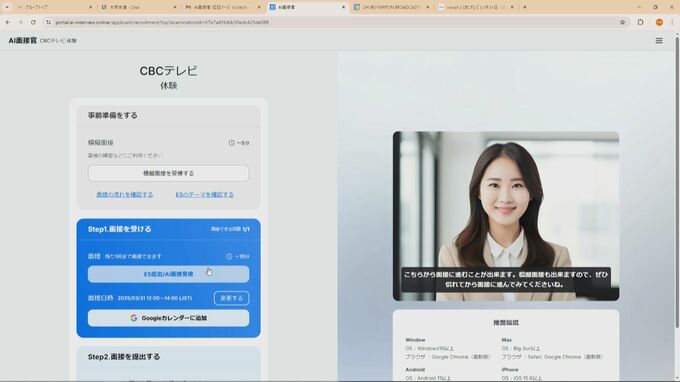Click the AI interviewer avatar image
The width and height of the screenshot is (680, 382).
pos(506,216)
